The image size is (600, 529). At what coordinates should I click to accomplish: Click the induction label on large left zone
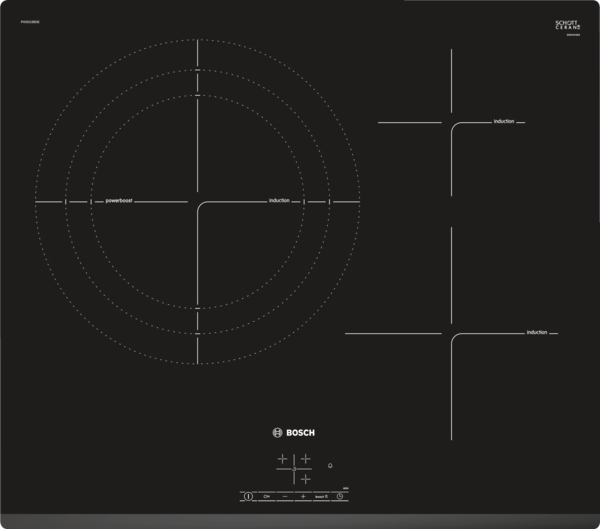click(279, 201)
